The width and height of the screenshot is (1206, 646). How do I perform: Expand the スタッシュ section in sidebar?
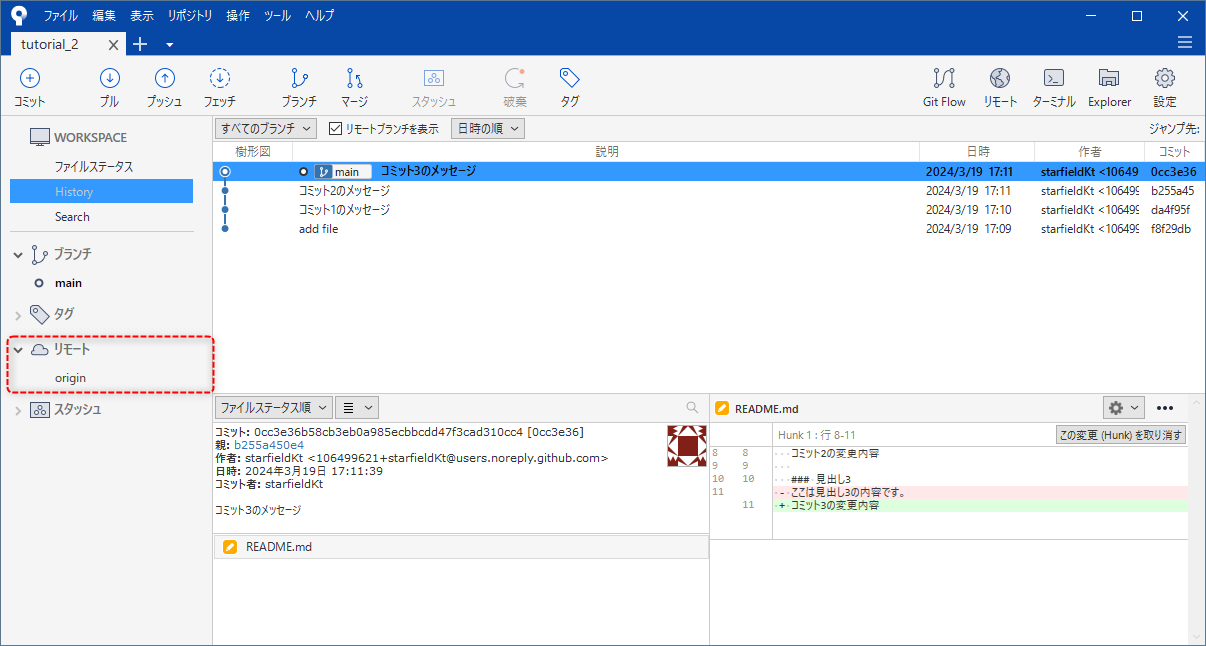coord(18,410)
